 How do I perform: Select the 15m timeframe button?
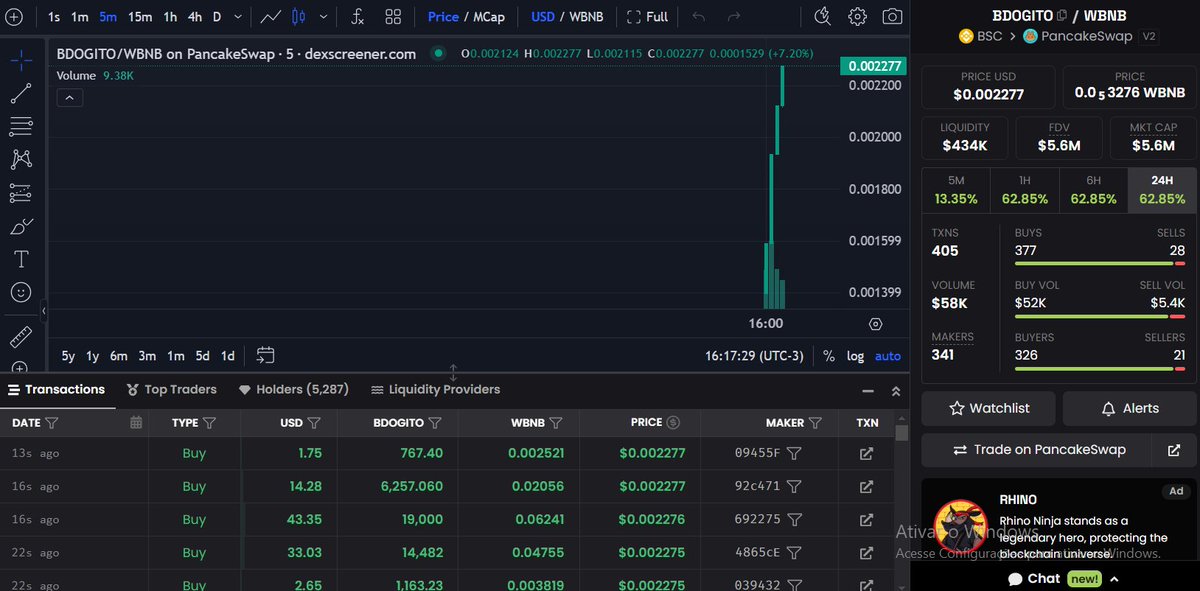[x=140, y=17]
